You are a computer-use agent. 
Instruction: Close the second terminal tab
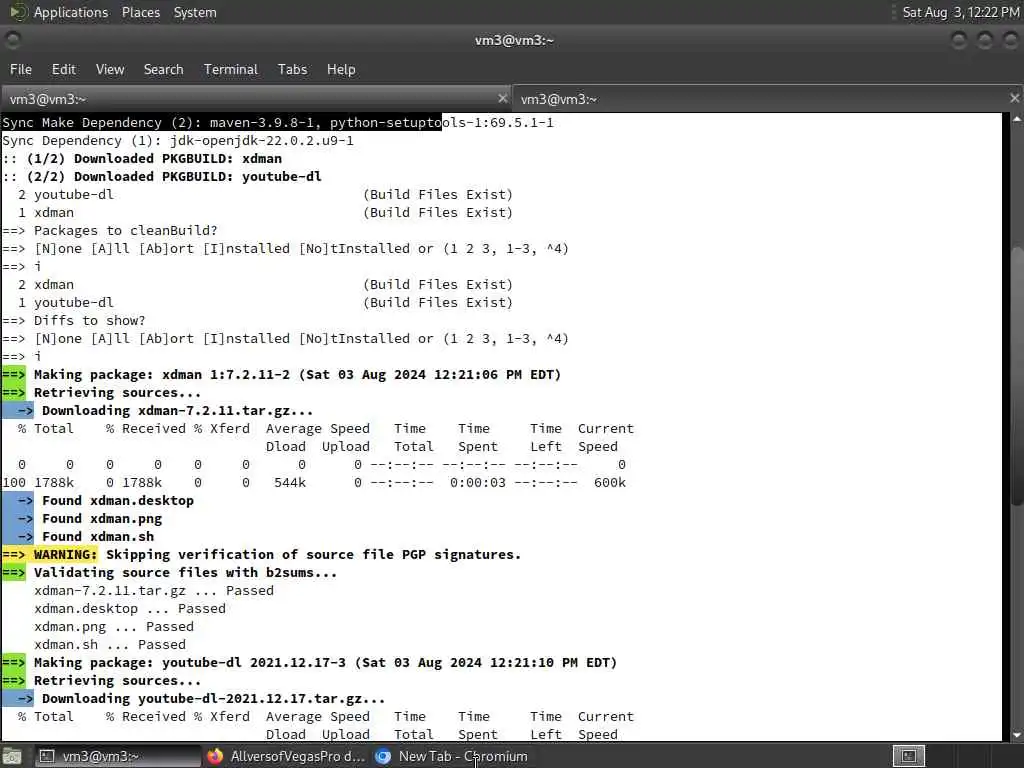click(x=1014, y=98)
